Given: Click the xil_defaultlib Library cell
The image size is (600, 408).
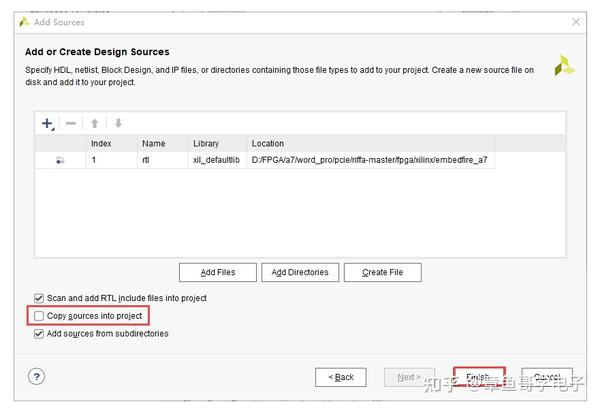Looking at the screenshot, I should pos(215,160).
